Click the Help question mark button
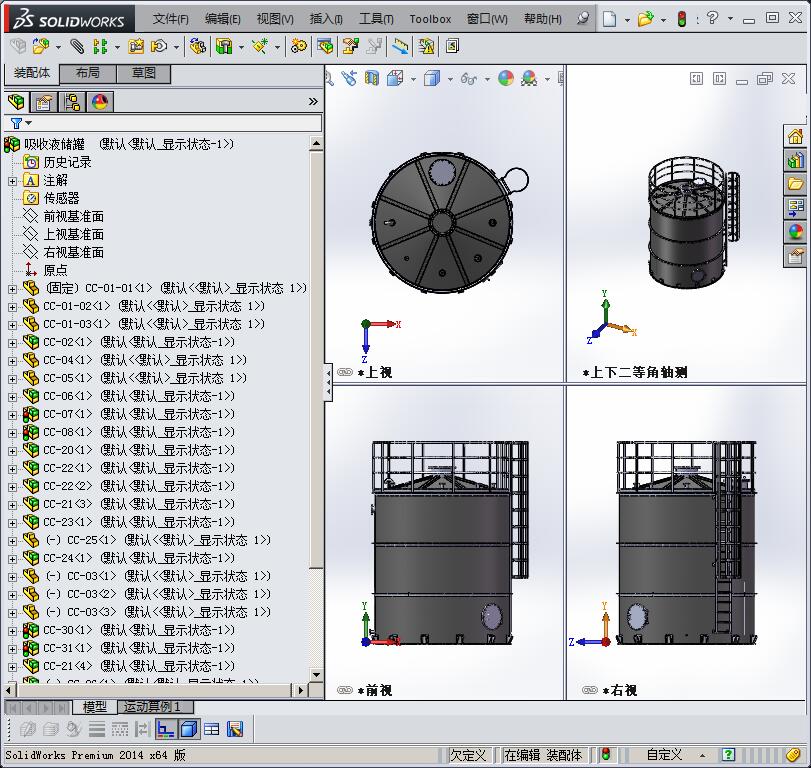Viewport: 811px width, 768px height. pos(712,18)
